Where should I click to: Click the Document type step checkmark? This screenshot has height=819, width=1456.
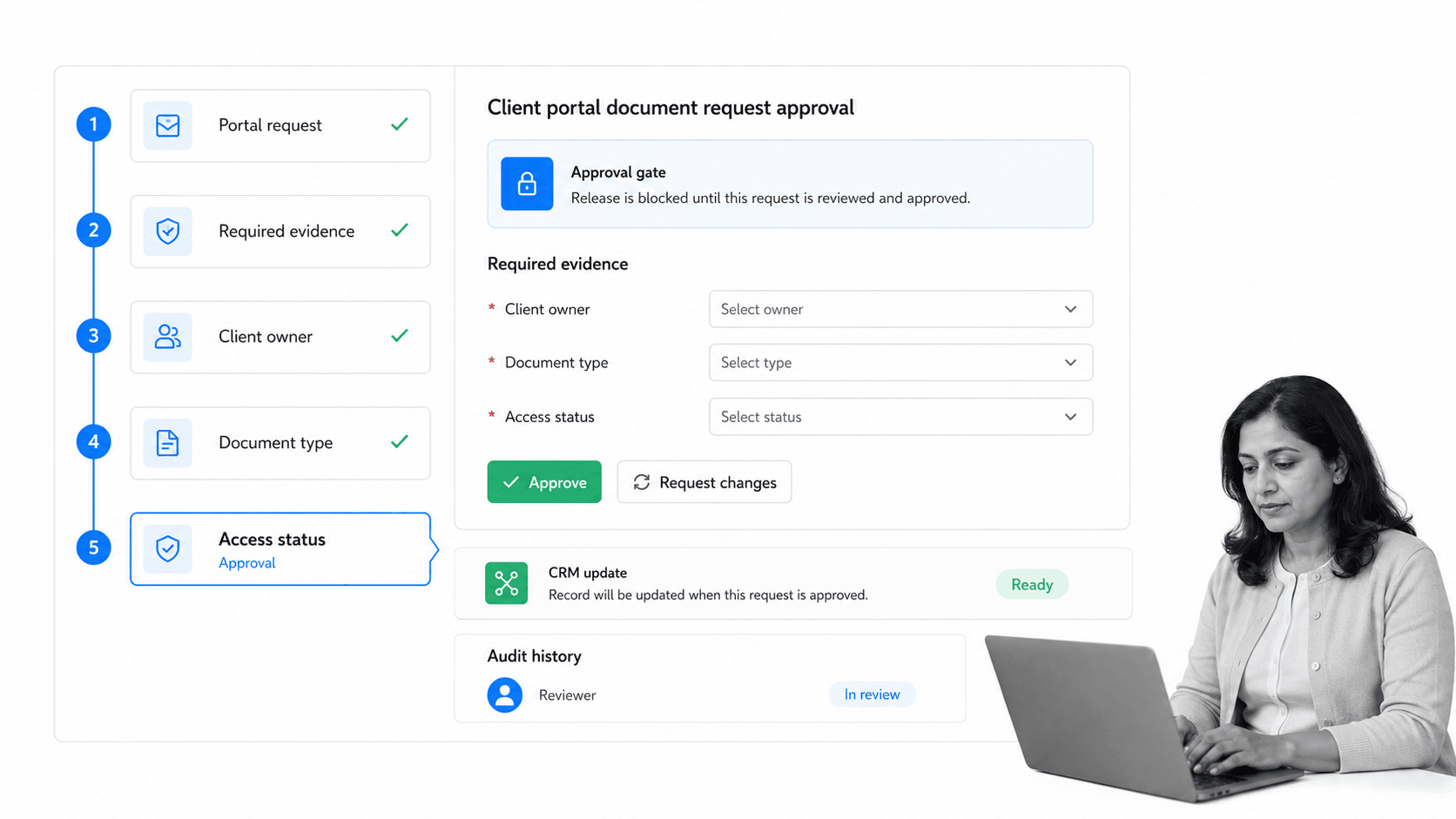(400, 442)
